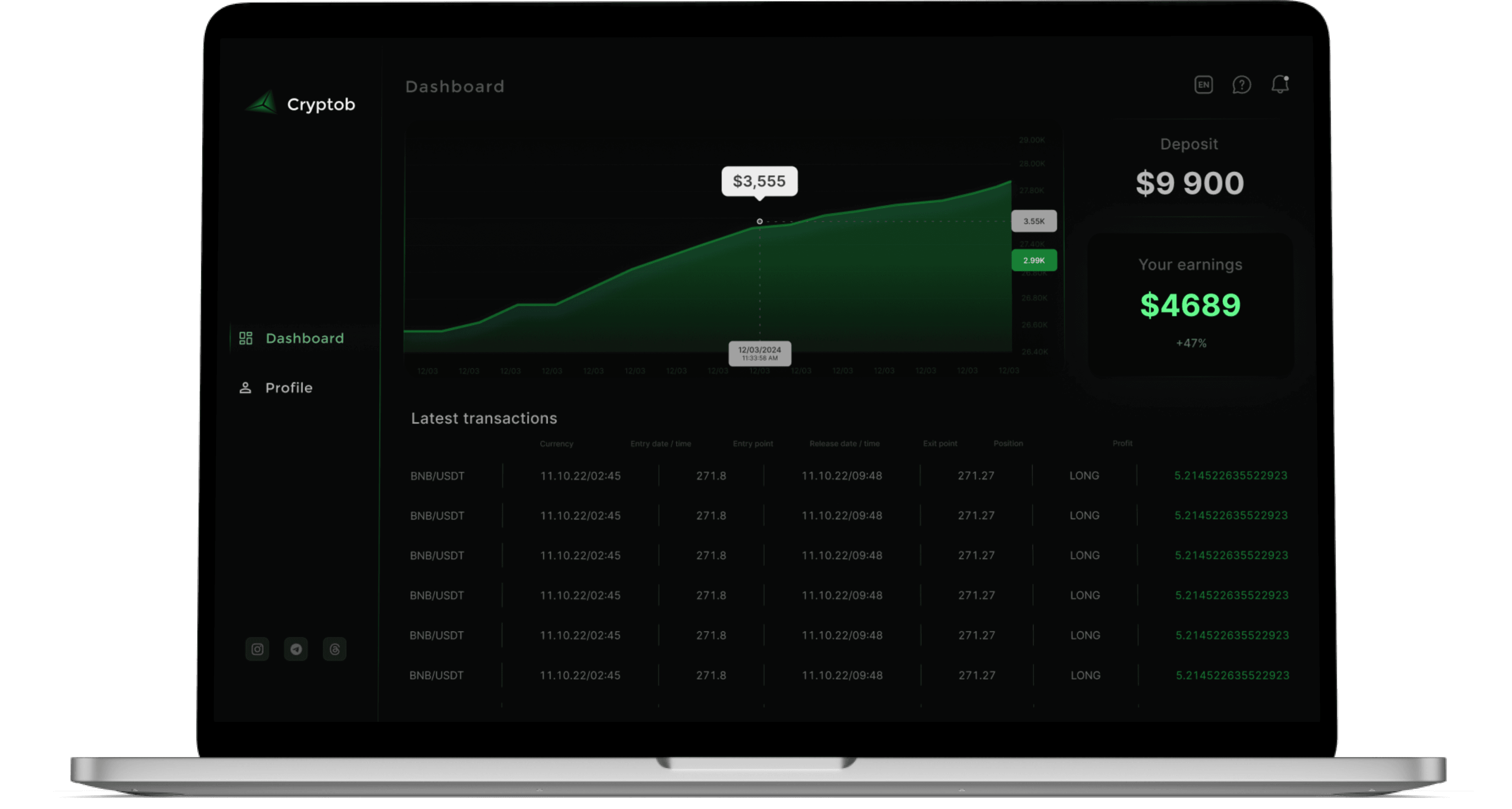Click the last row's profit value

(1232, 675)
